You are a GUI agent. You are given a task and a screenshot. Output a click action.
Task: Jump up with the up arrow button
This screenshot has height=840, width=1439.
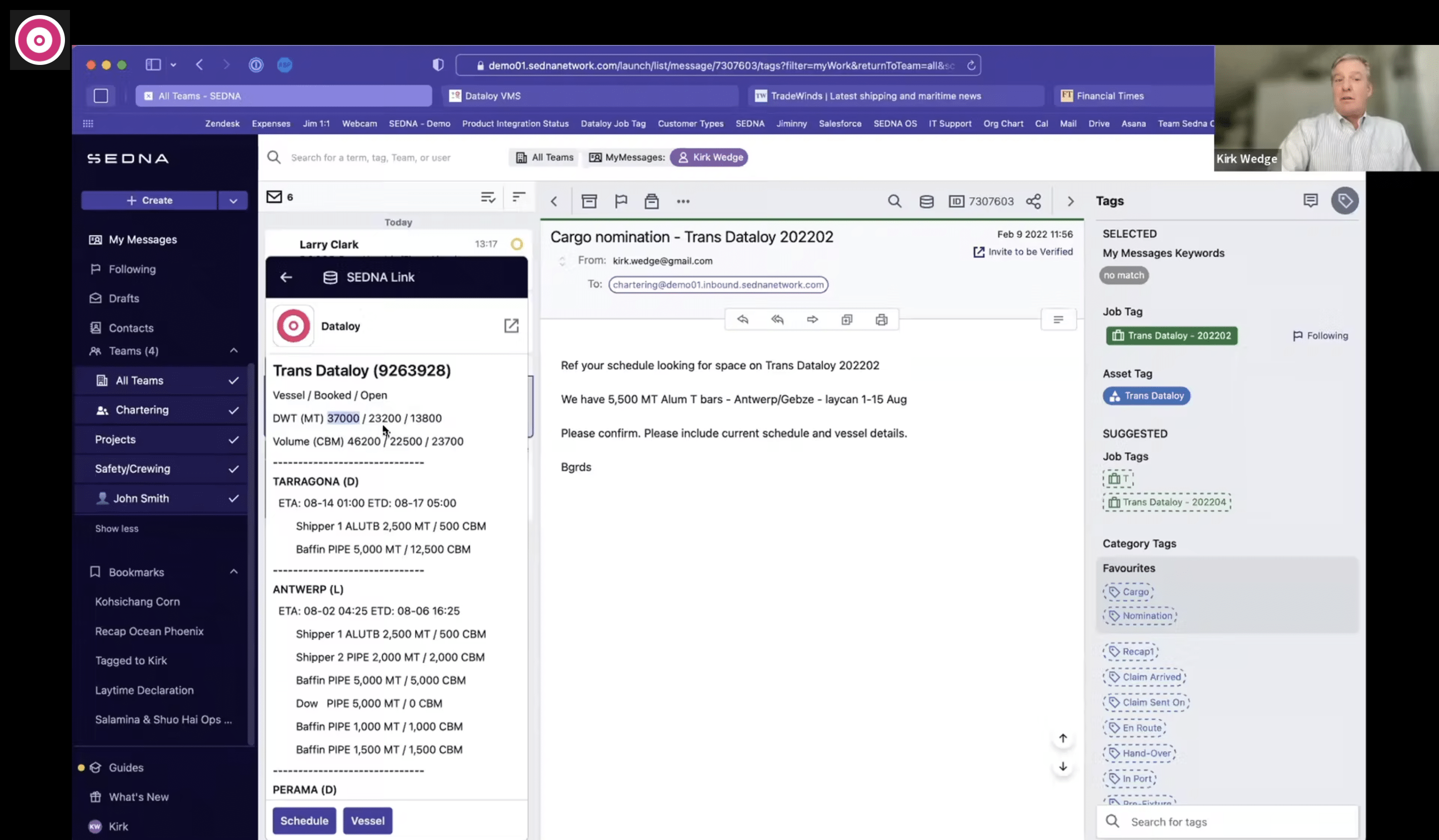(1063, 739)
